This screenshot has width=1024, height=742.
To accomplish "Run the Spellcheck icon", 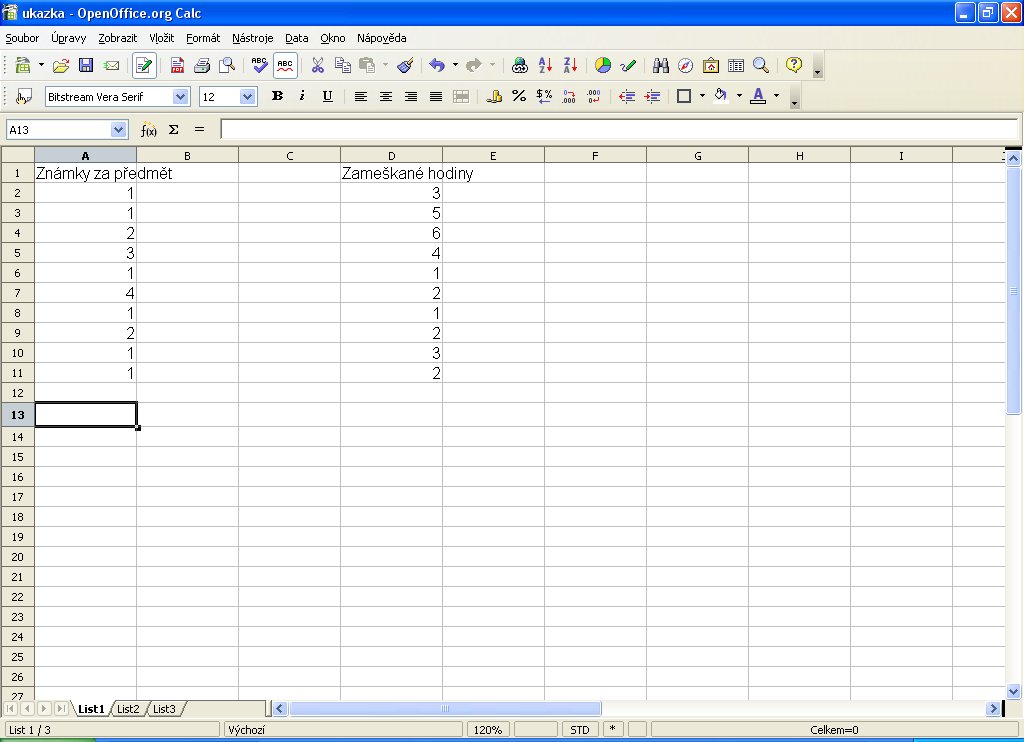I will 259,65.
